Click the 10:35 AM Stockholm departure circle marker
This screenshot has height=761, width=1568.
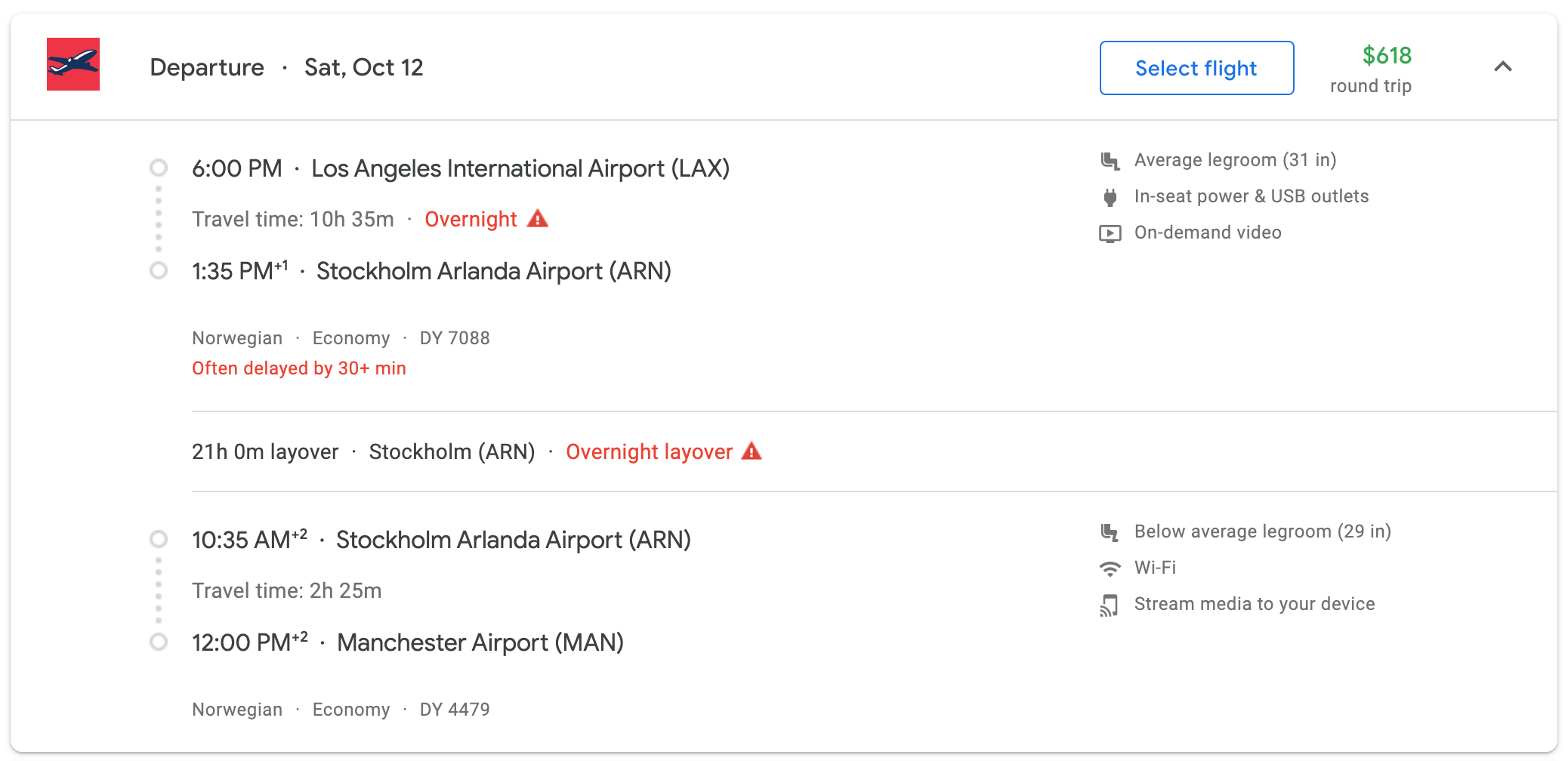tap(159, 539)
